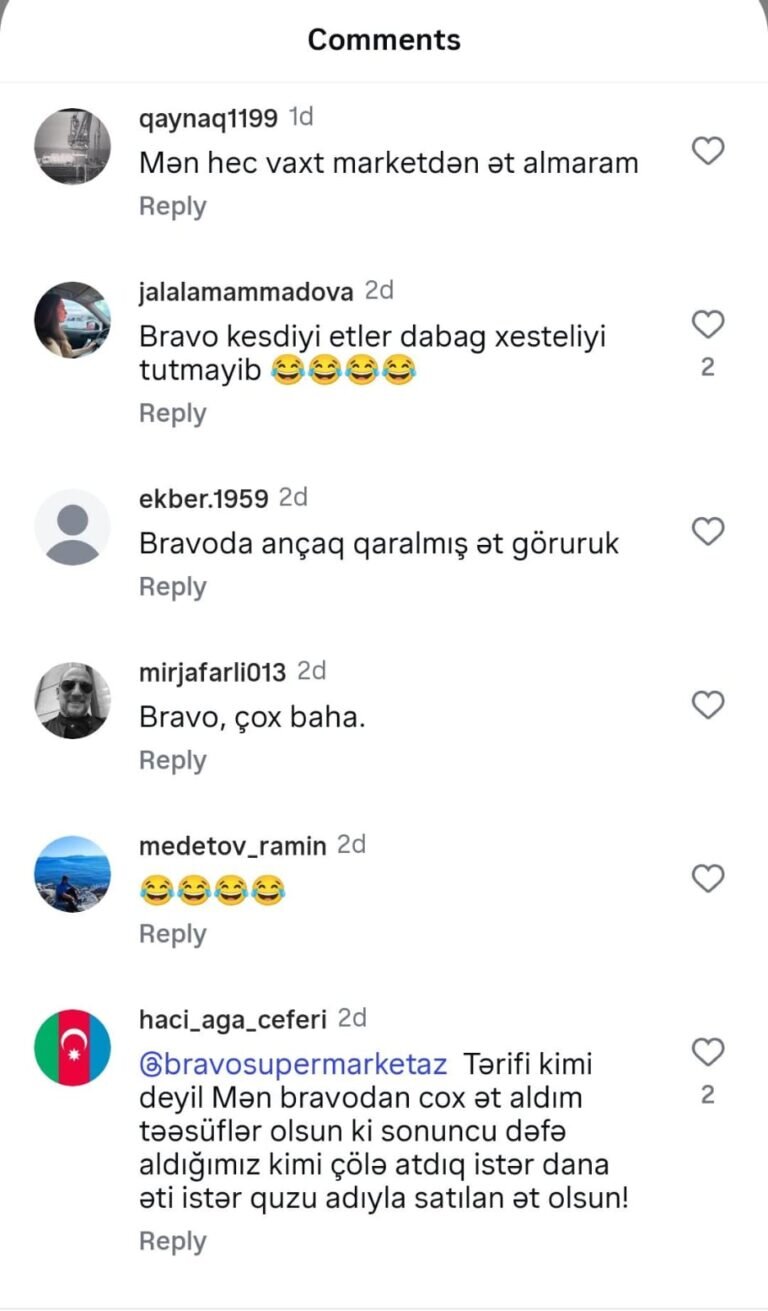The image size is (768, 1311).
Task: View ekber.1959's default avatar
Action: [72, 527]
